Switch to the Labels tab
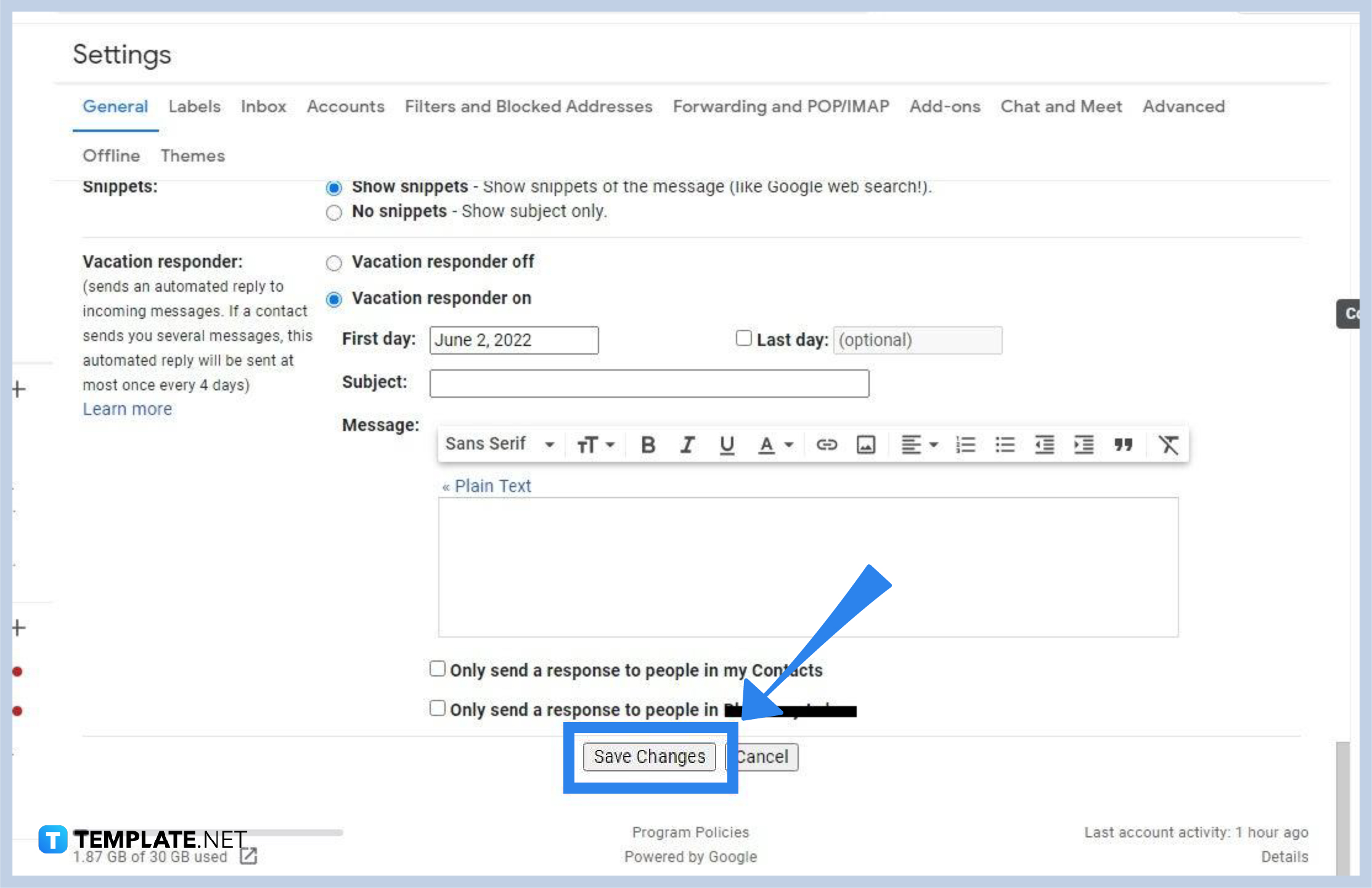The width and height of the screenshot is (1372, 888). pos(194,106)
